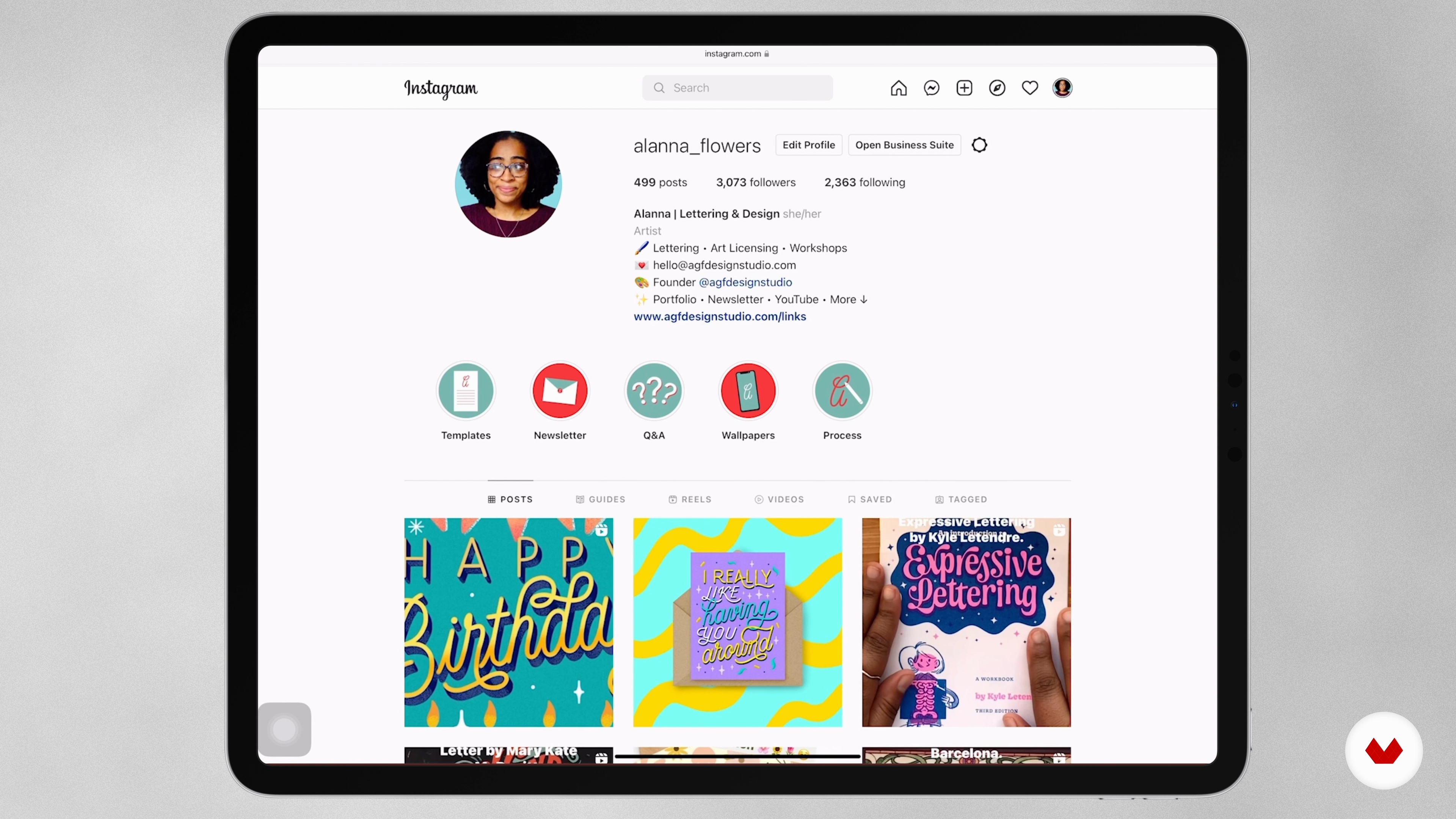This screenshot has height=819, width=1456.
Task: Open the 3,073 followers list
Action: [x=756, y=182]
